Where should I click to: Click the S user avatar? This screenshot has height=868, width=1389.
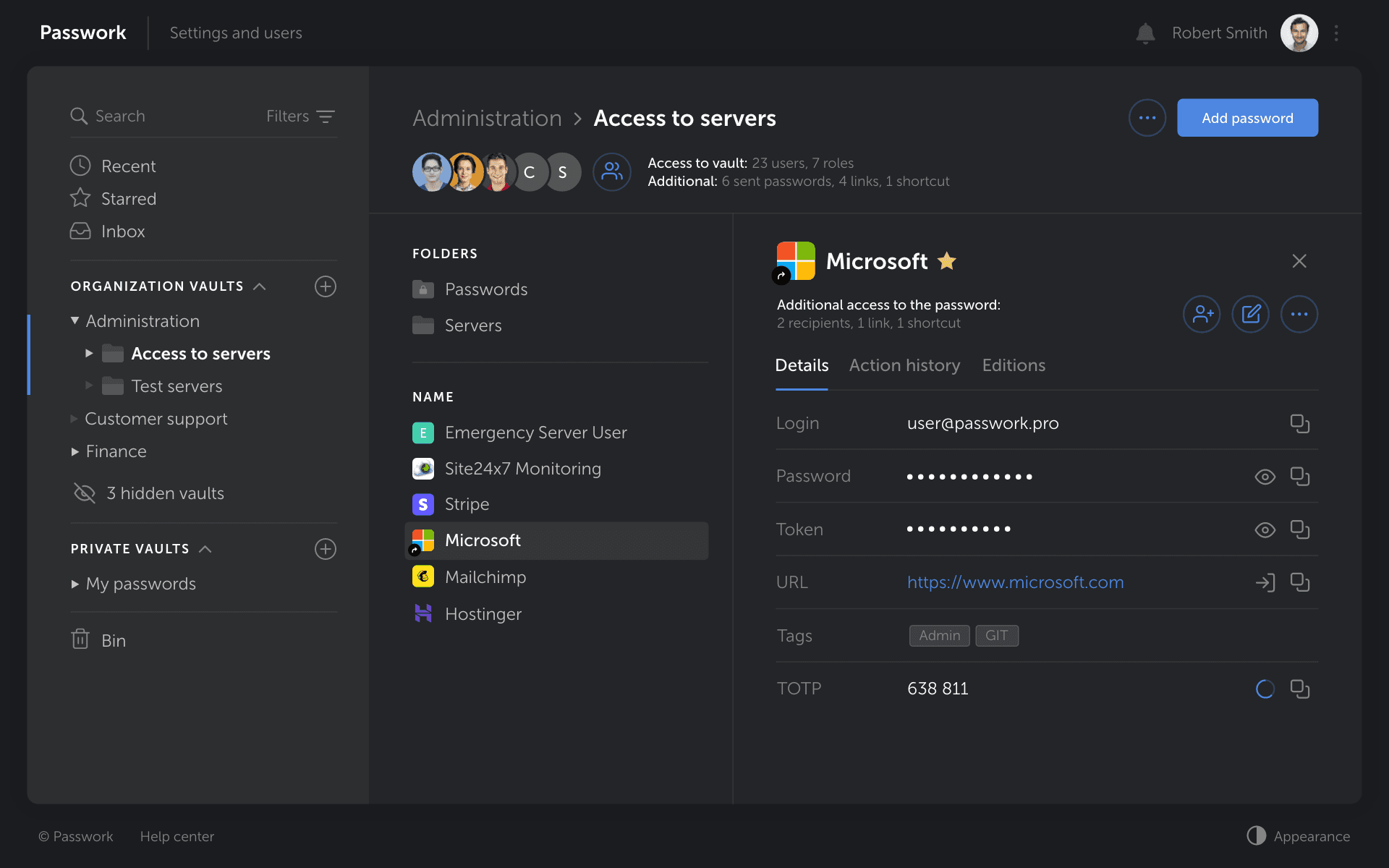[563, 172]
